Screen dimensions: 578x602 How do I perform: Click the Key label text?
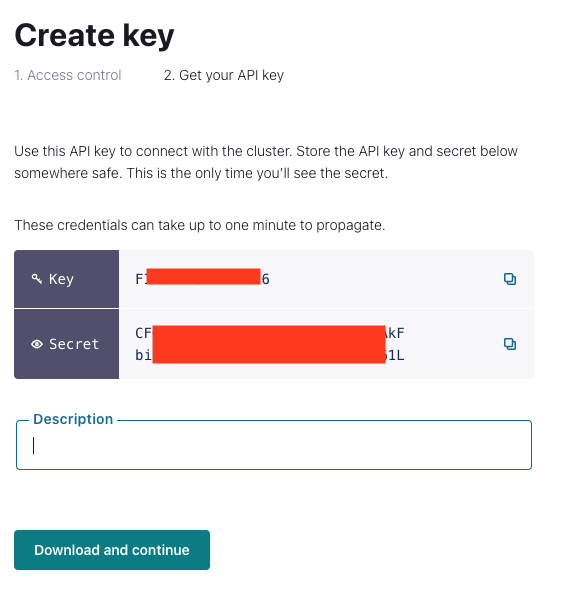pyautogui.click(x=61, y=279)
